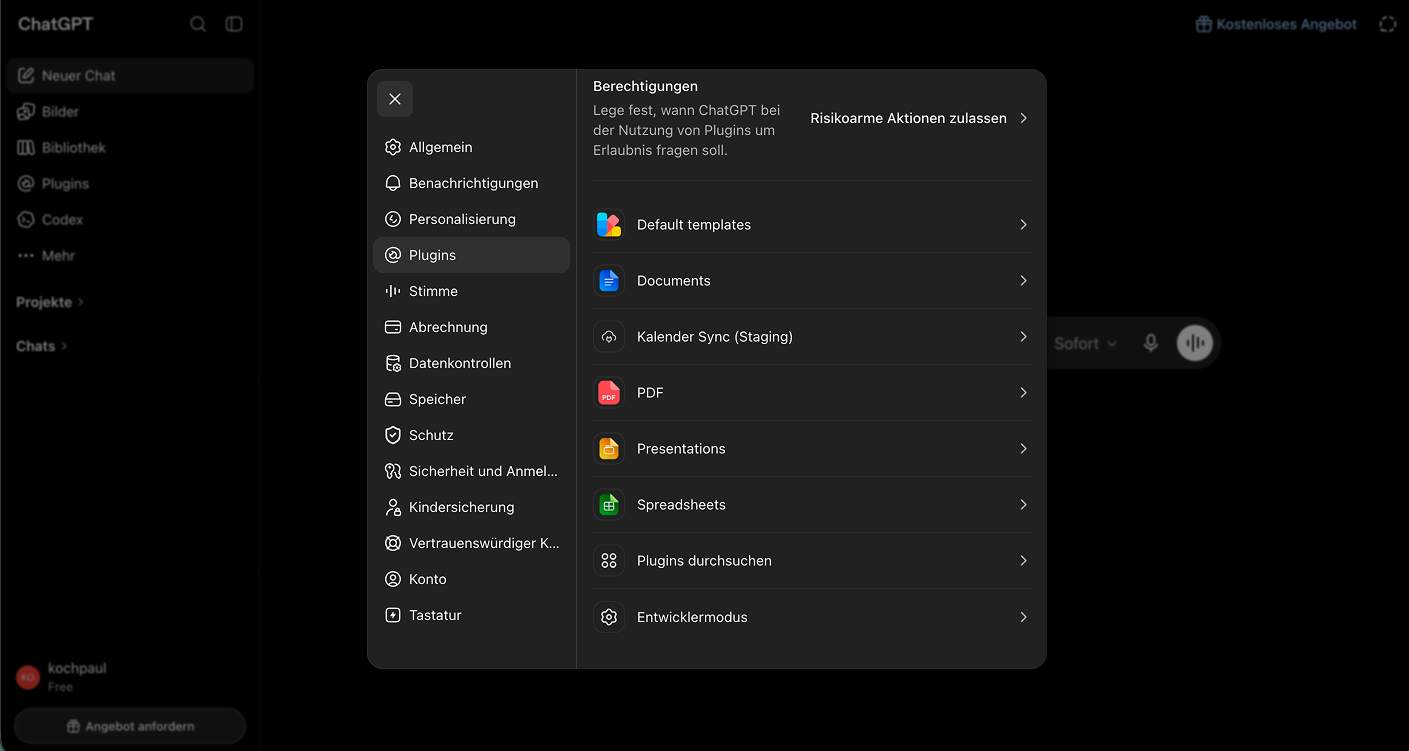Click the Benachrichtigungen bell icon
1409x751 pixels.
click(393, 183)
